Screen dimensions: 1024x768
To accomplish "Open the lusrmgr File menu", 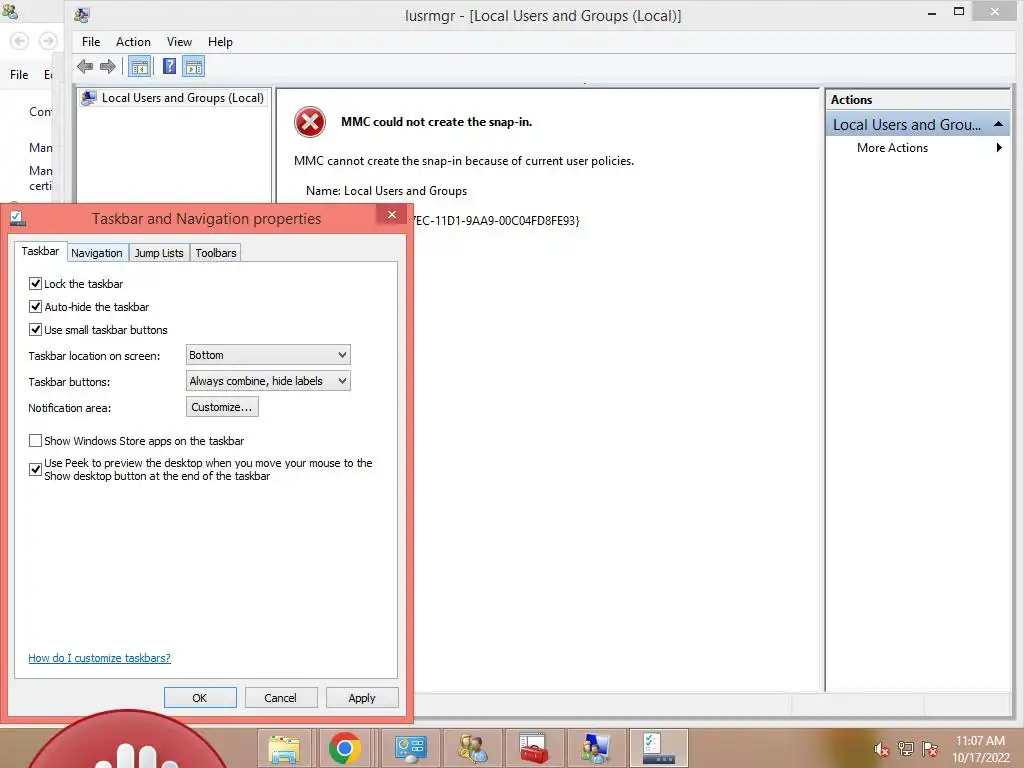I will 91,42.
